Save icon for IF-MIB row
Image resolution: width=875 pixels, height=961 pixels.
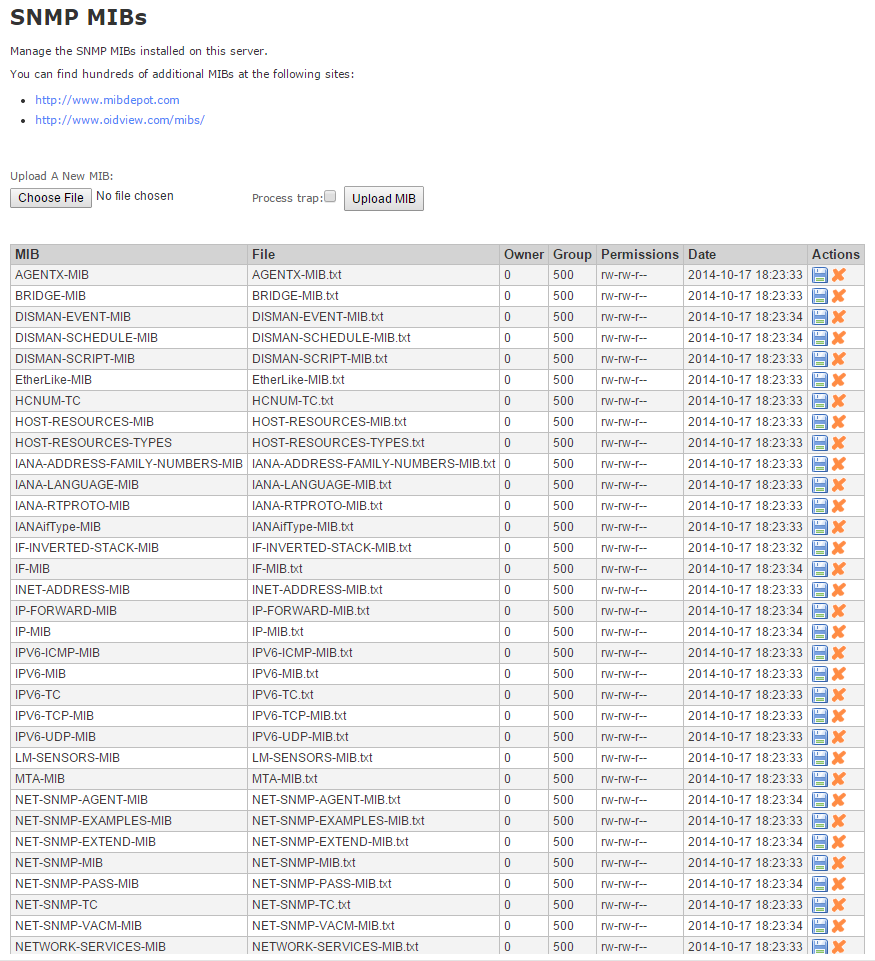tap(820, 569)
